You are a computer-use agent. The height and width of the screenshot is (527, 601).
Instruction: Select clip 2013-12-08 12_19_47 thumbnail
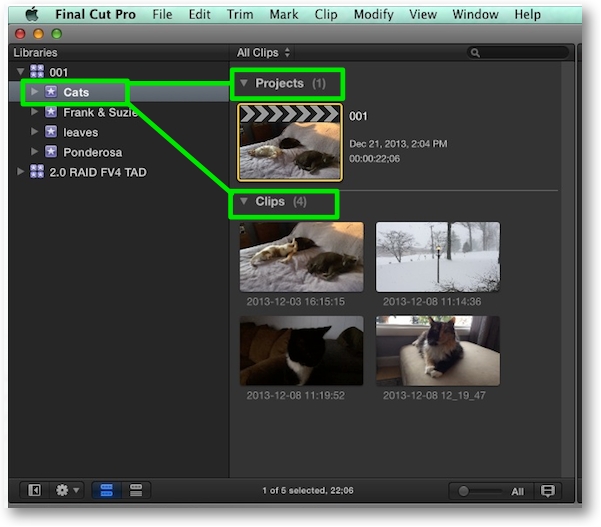(438, 351)
